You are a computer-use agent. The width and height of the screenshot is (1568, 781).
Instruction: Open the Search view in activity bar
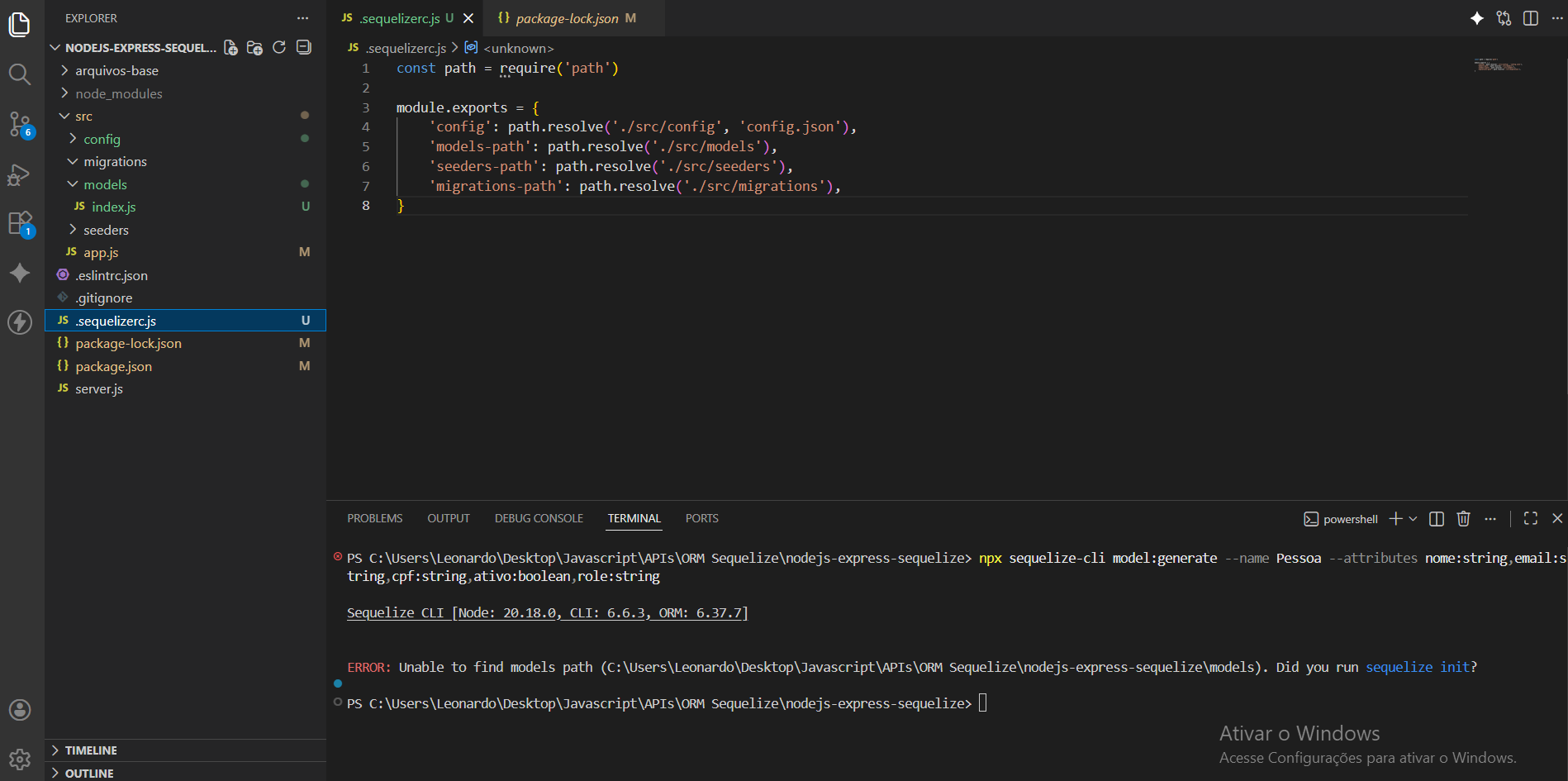tap(20, 74)
